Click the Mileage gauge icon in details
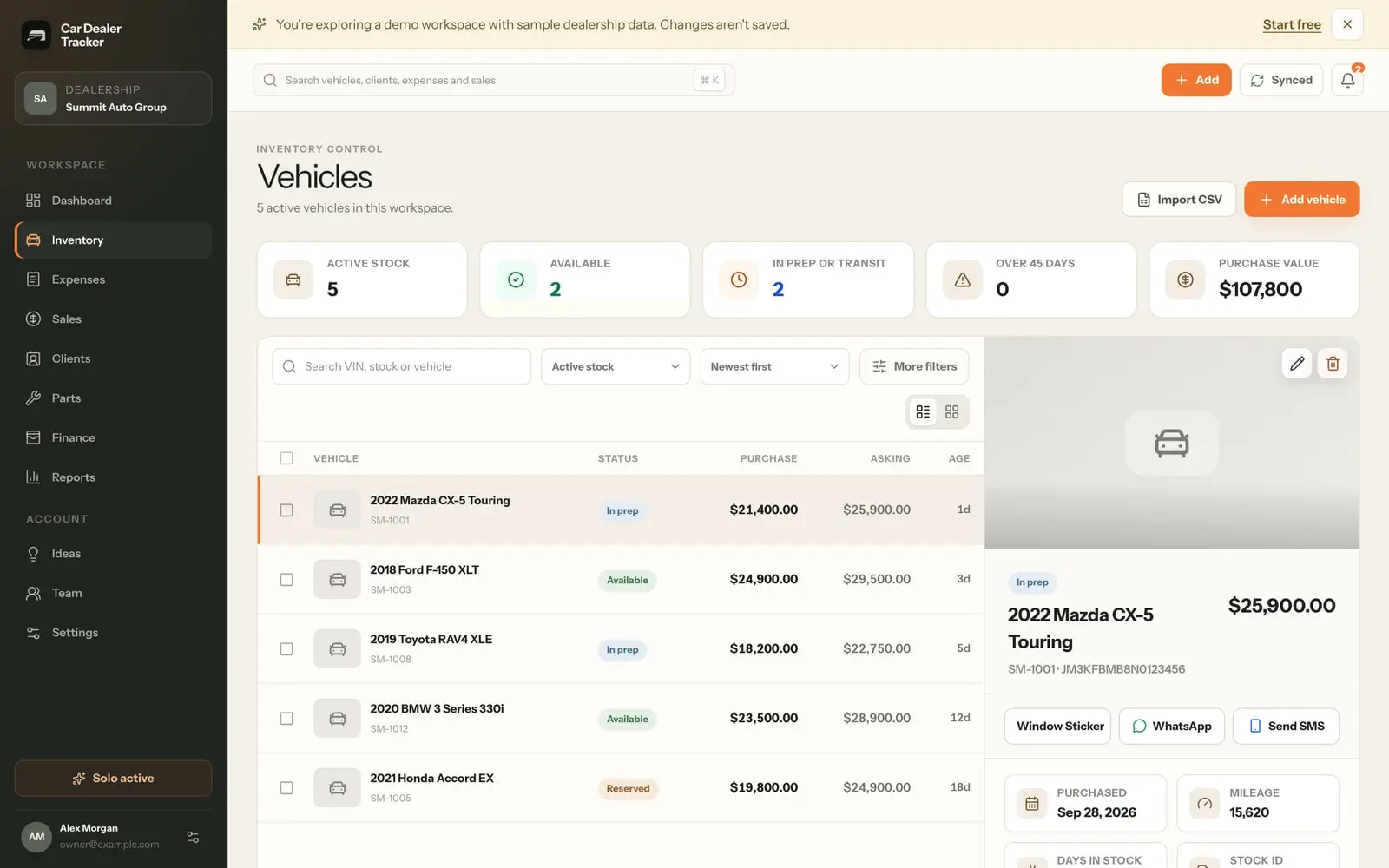Image resolution: width=1389 pixels, height=868 pixels. pos(1204,803)
